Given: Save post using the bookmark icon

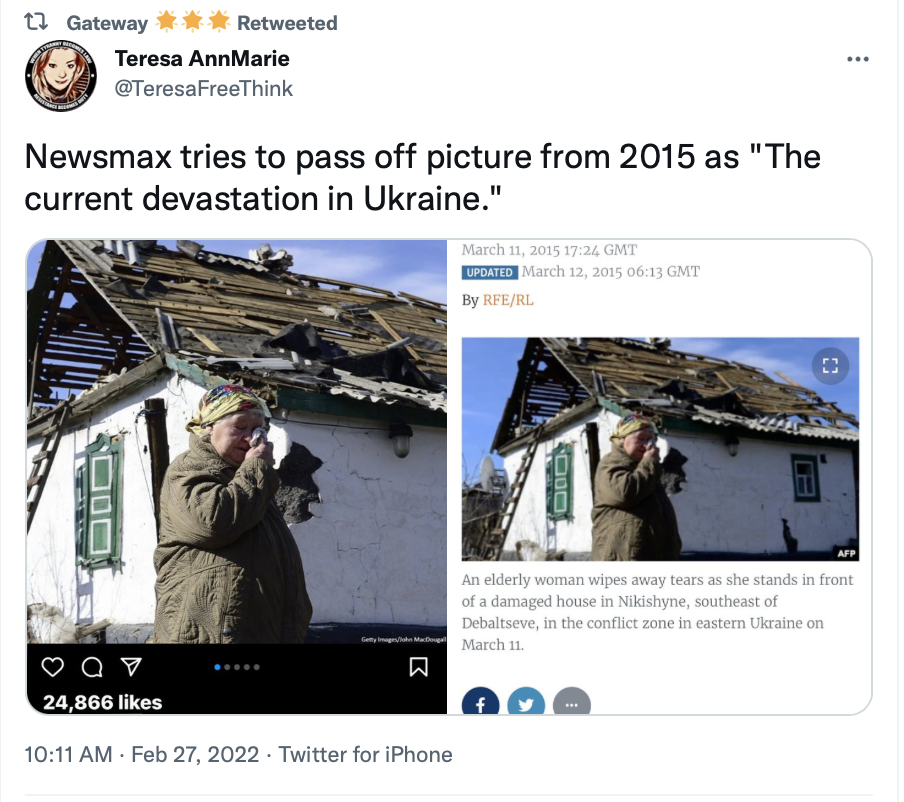Looking at the screenshot, I should point(418,667).
